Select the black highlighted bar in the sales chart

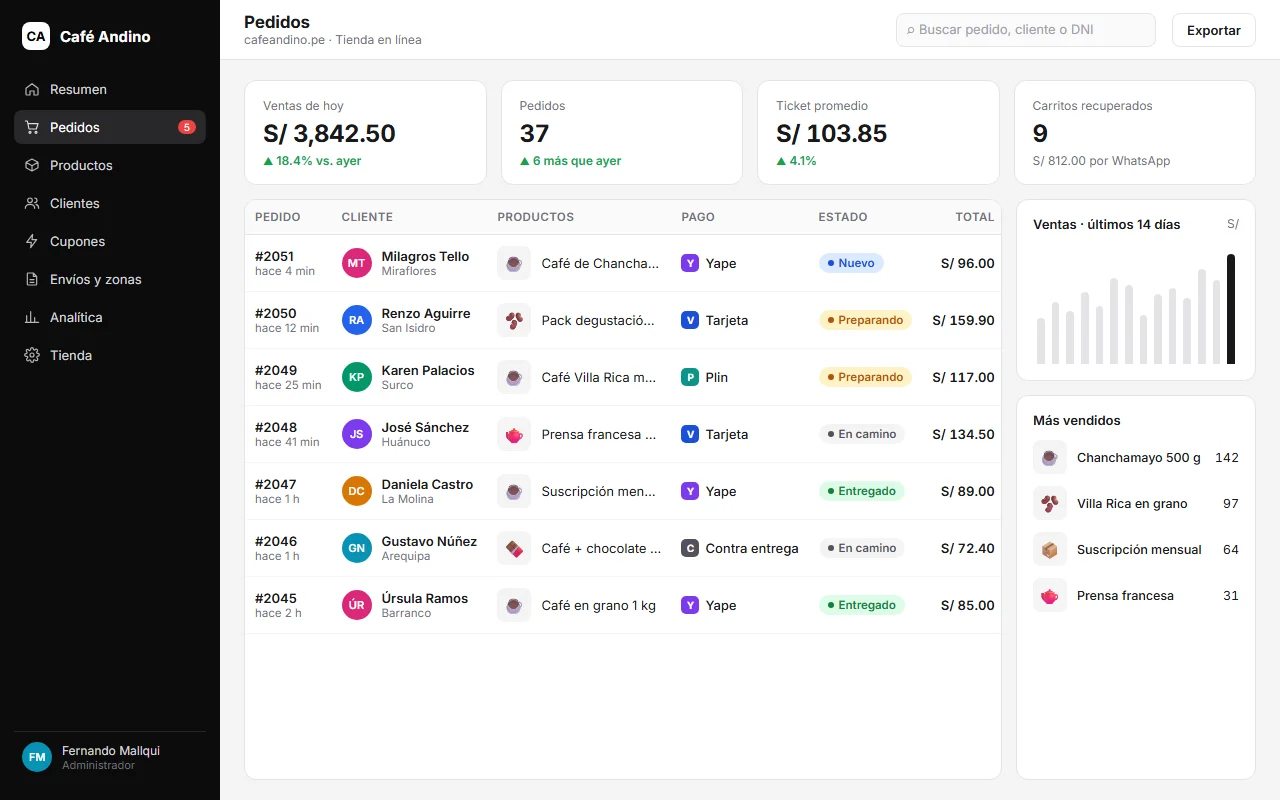[x=1231, y=309]
